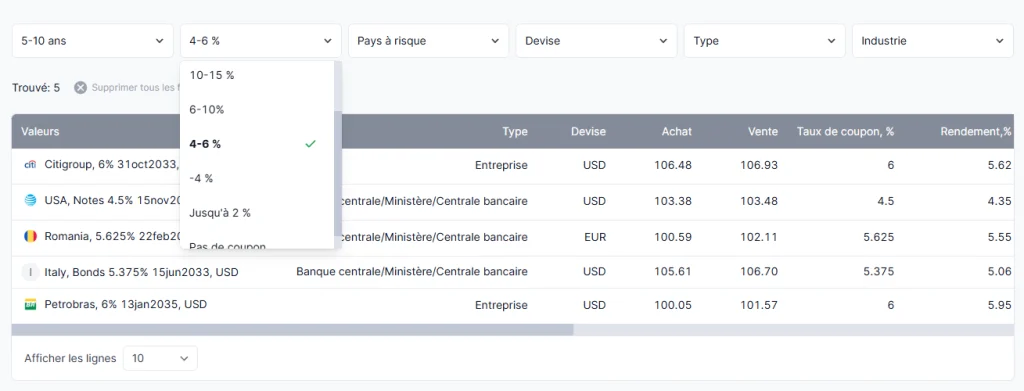Select the 10-15 % coupon option
This screenshot has width=1024, height=391.
(257, 75)
